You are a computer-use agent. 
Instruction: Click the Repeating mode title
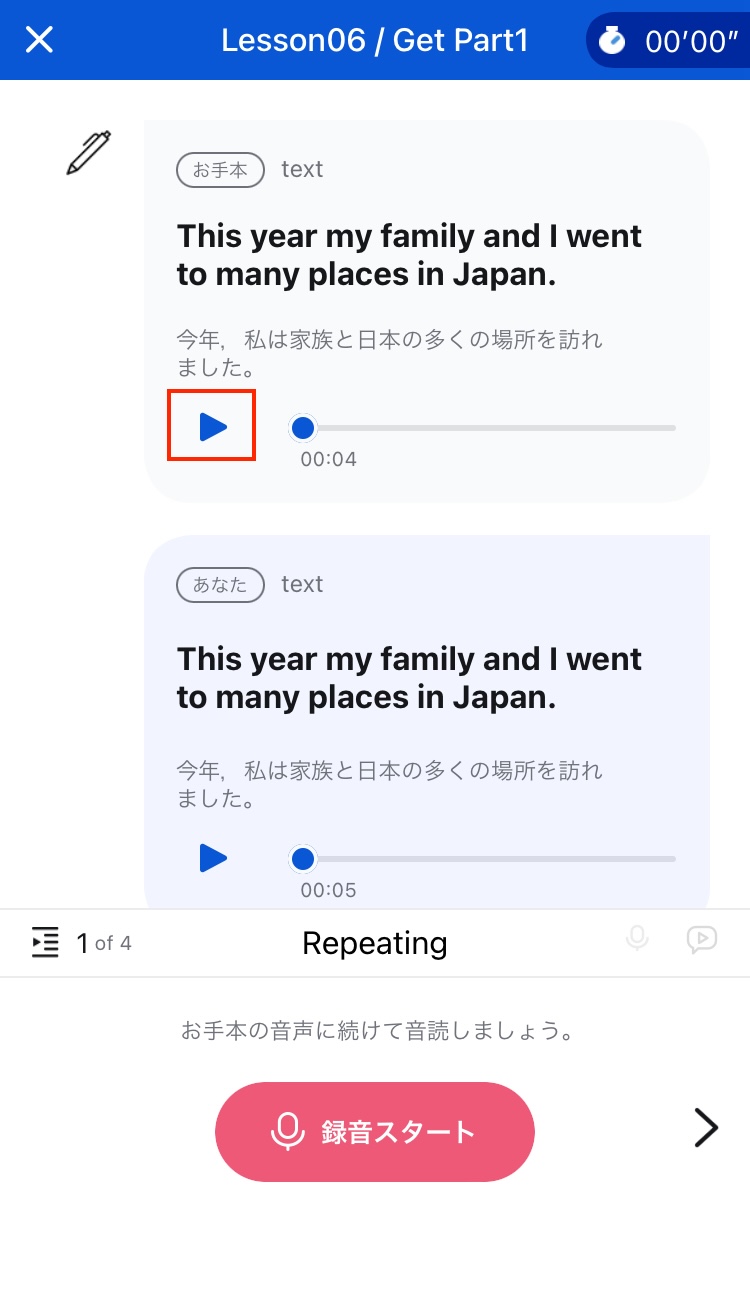(374, 943)
